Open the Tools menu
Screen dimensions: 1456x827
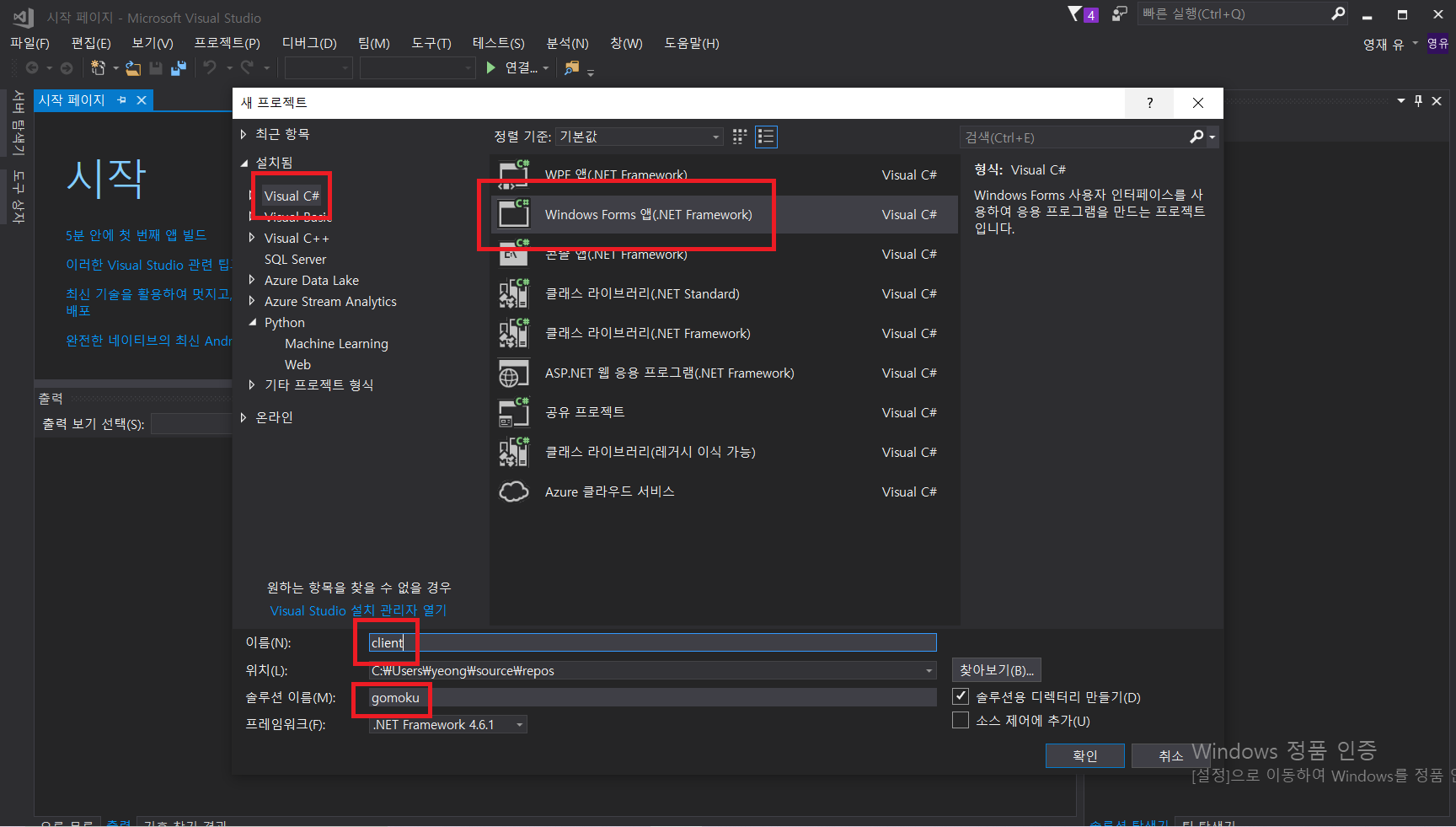click(431, 43)
